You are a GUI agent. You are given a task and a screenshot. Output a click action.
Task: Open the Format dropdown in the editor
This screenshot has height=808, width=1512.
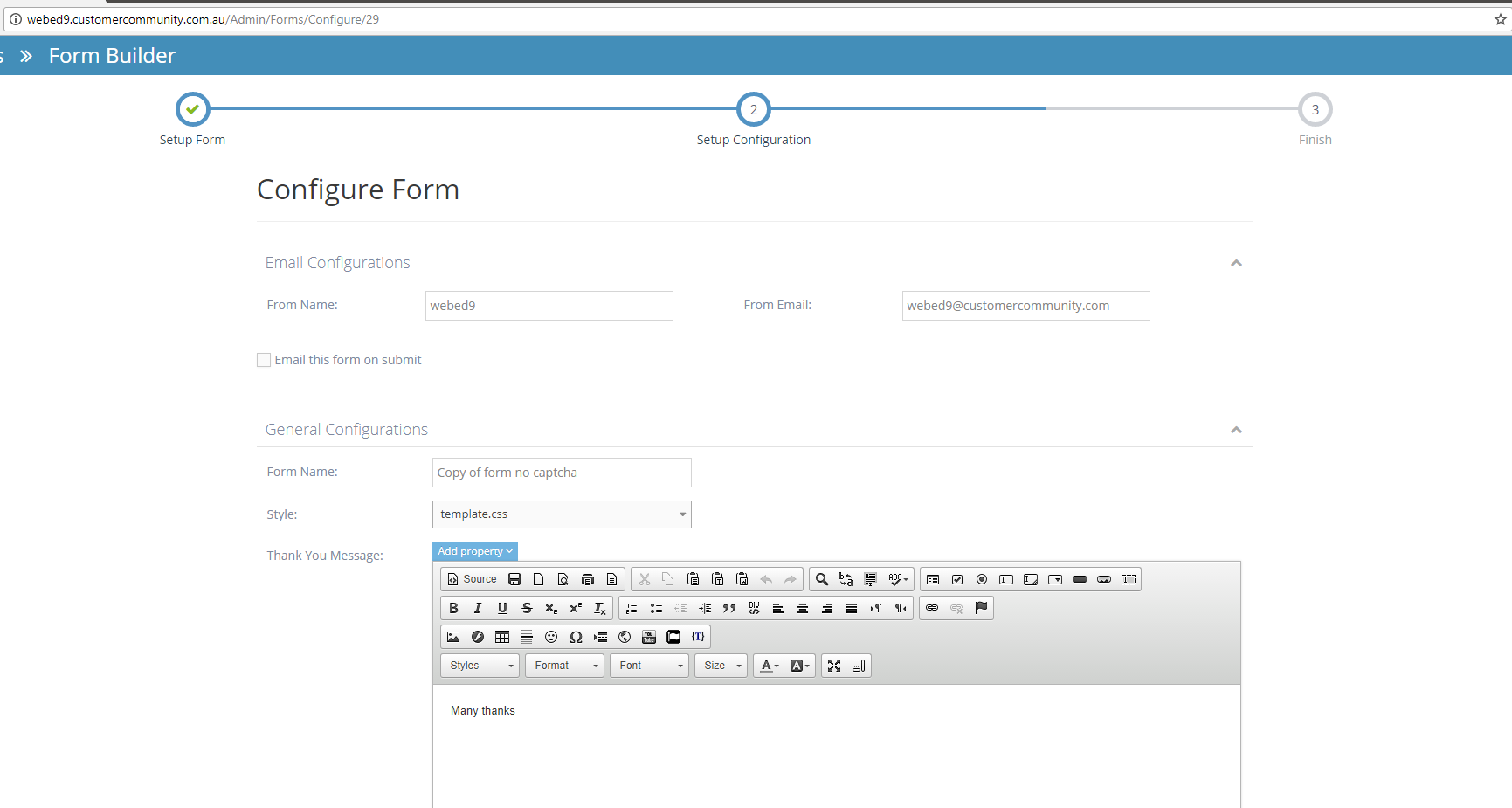coord(563,665)
